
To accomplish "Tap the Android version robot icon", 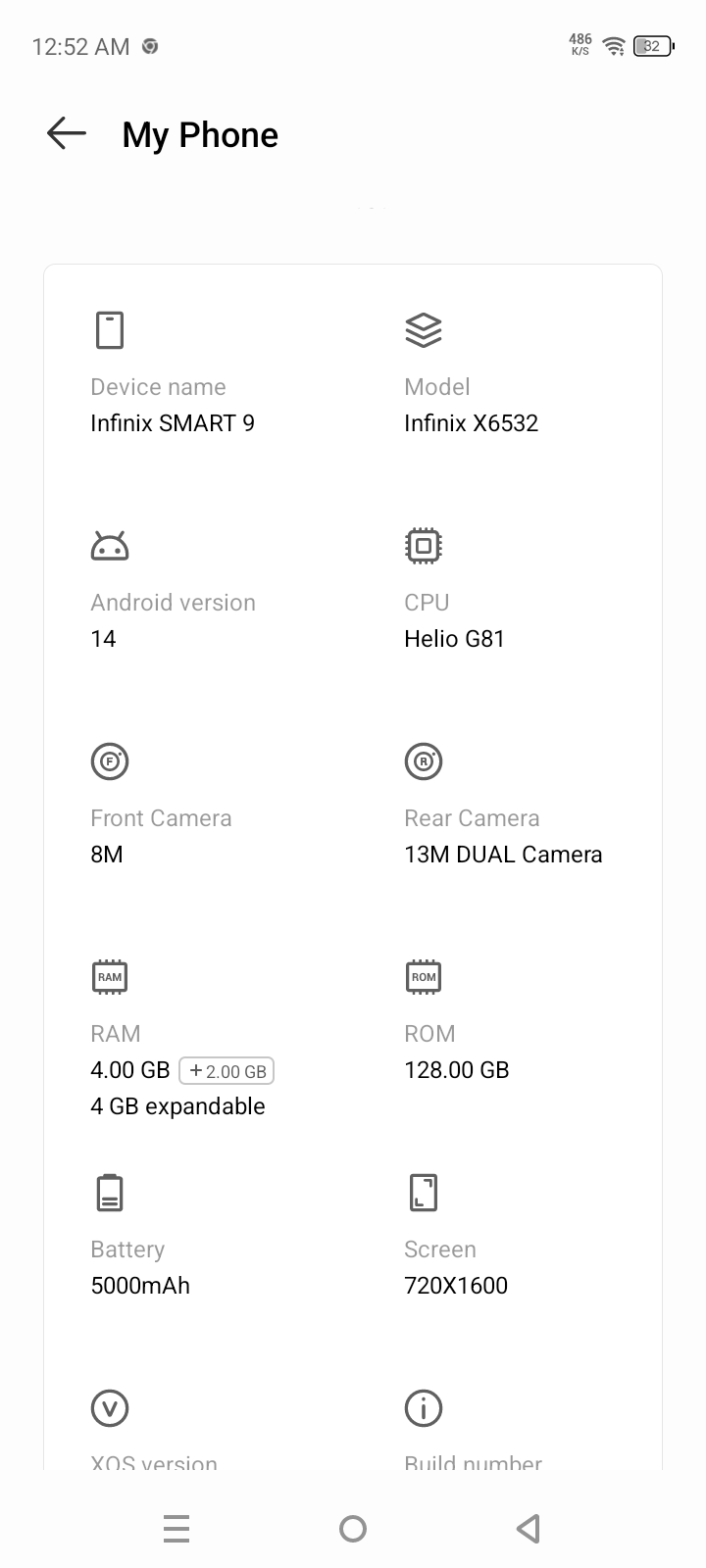I will point(110,546).
